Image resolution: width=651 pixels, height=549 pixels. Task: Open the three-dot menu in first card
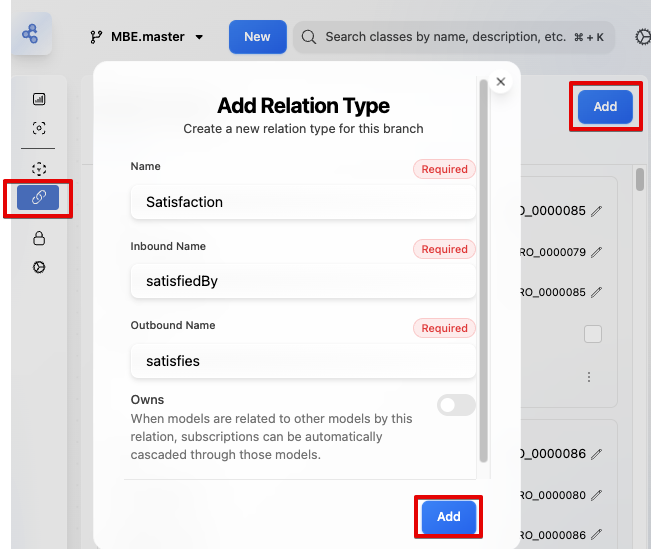pos(589,377)
